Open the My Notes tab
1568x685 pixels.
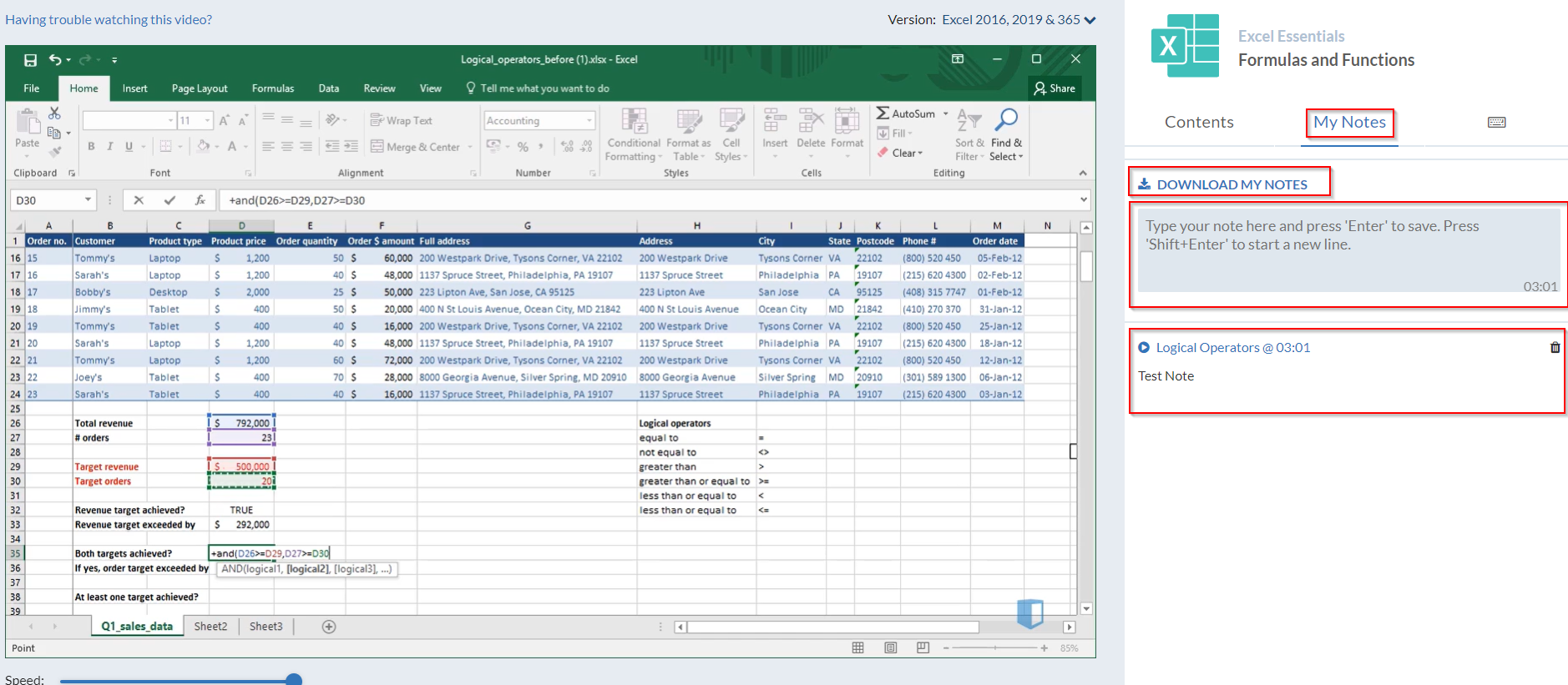coord(1349,123)
